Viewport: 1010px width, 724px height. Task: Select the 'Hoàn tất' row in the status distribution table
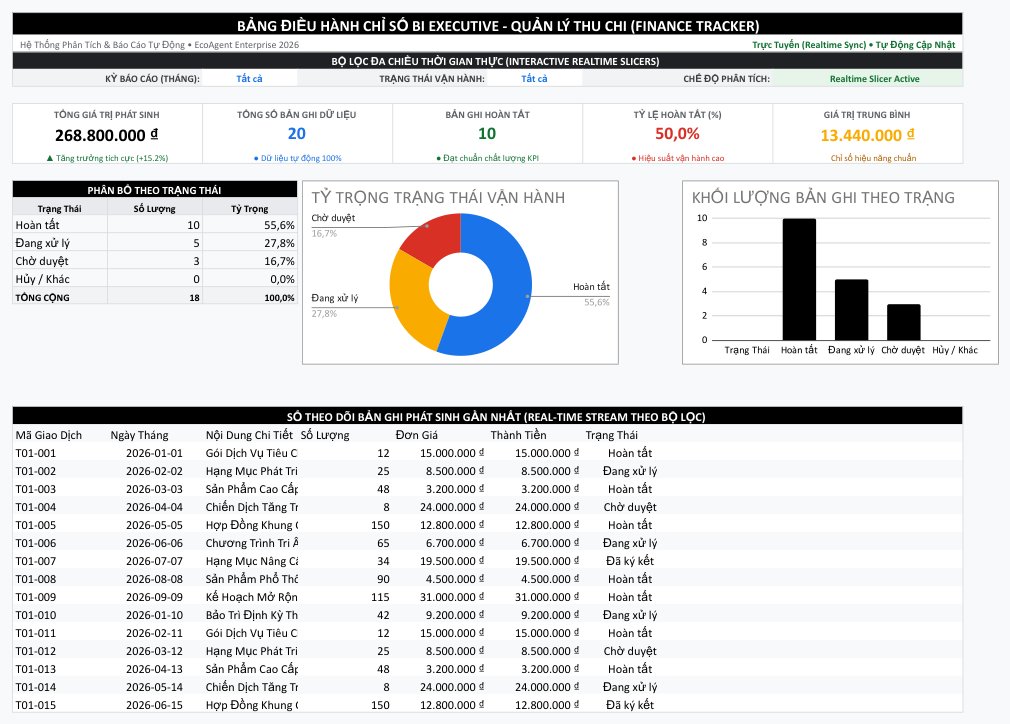pos(155,225)
